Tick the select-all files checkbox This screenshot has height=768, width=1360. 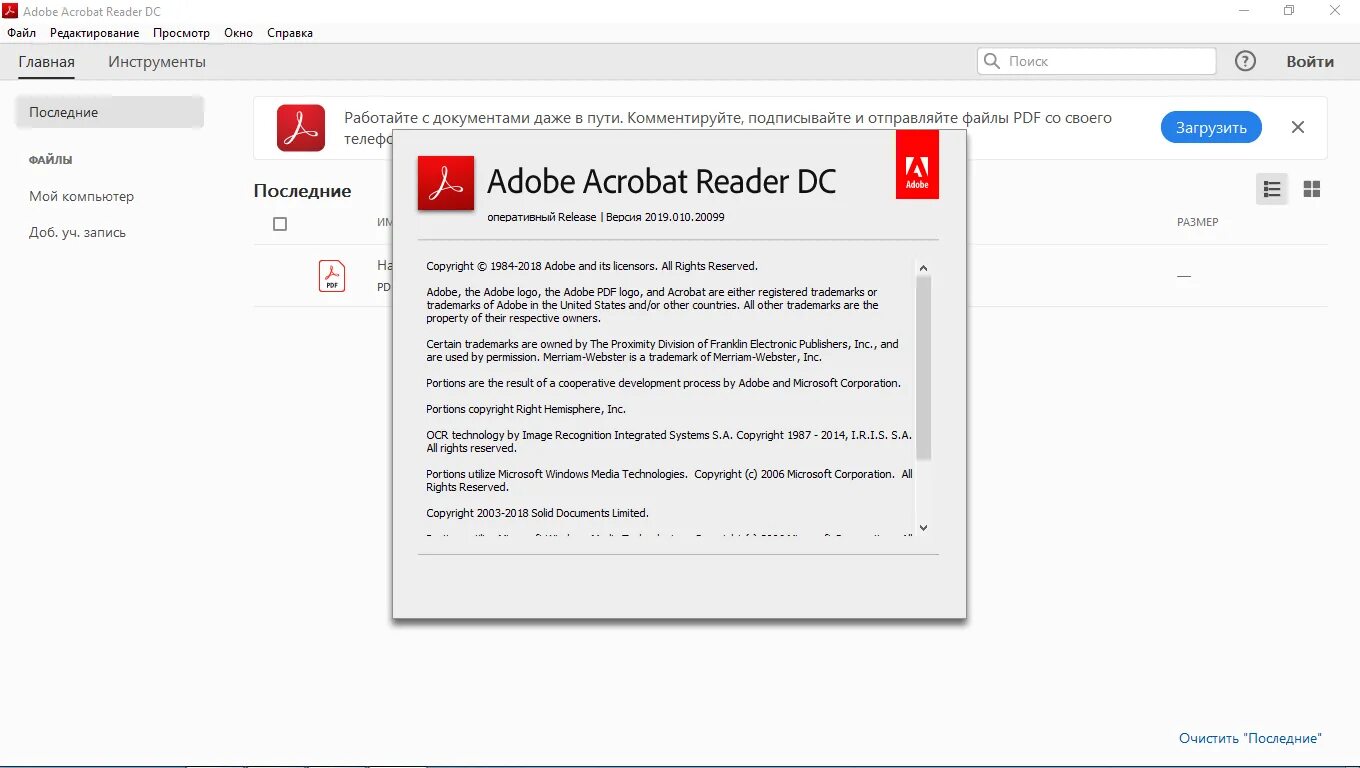coord(280,224)
